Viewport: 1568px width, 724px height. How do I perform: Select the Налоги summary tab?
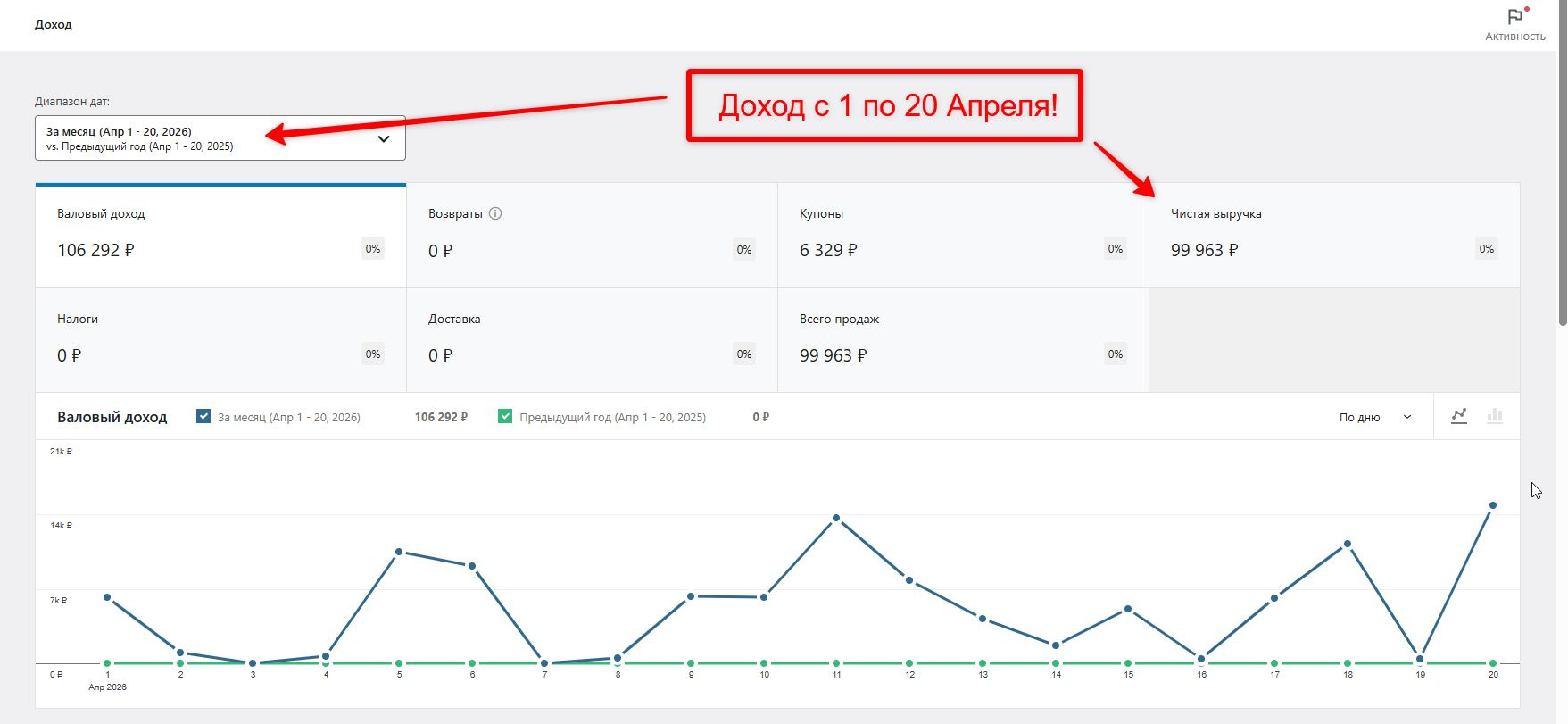[220, 340]
